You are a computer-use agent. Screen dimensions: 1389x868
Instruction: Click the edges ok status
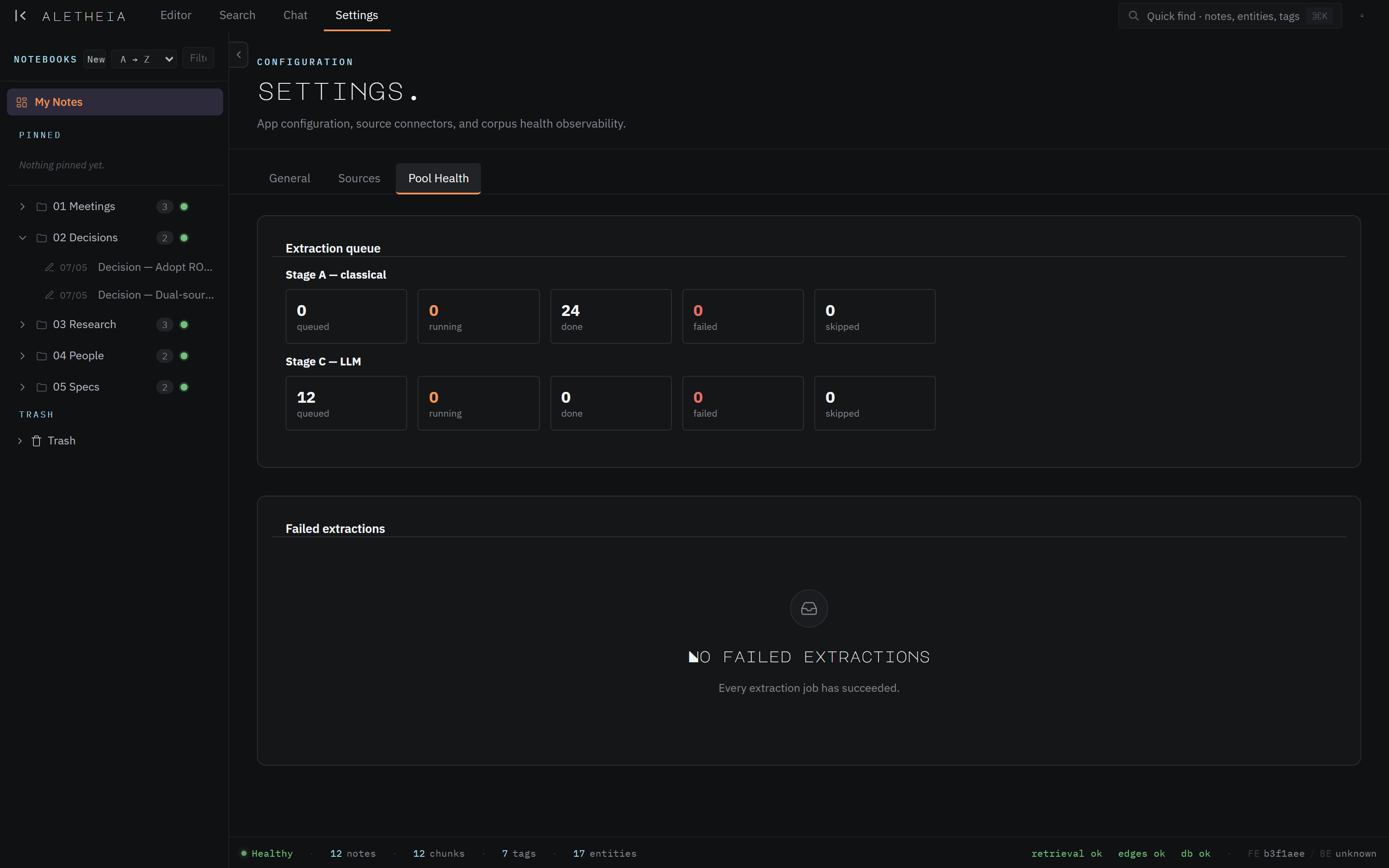pyautogui.click(x=1141, y=854)
